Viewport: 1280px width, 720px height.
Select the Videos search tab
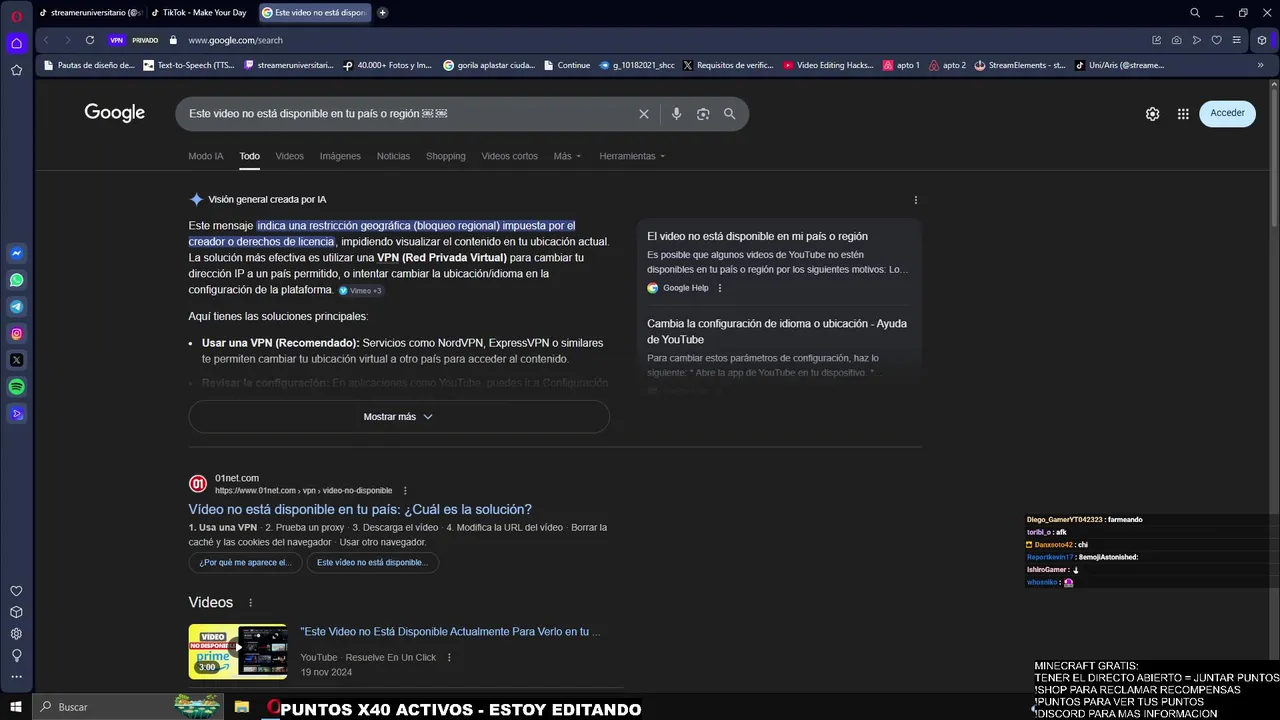pyautogui.click(x=290, y=156)
